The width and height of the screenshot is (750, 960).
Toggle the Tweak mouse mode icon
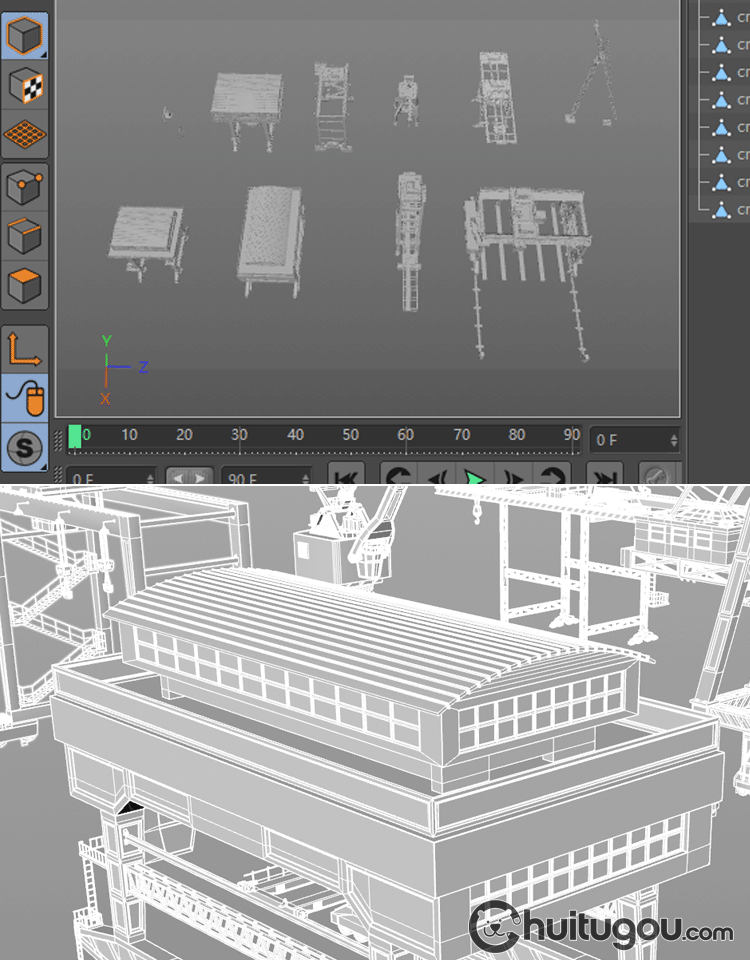pos(24,399)
